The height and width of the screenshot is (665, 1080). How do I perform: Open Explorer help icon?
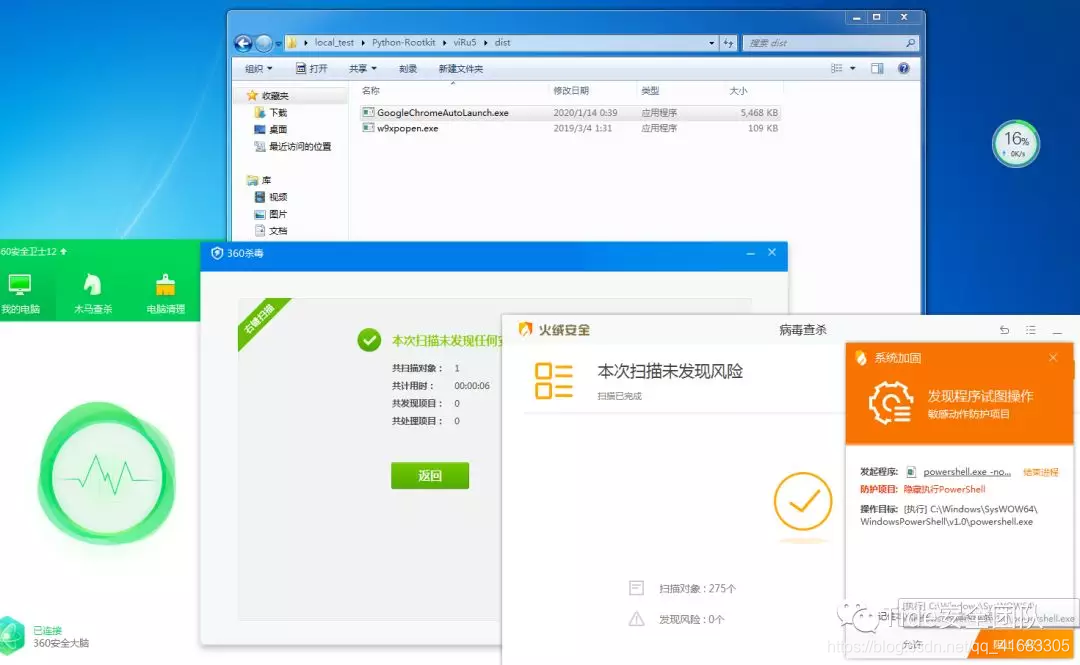904,68
